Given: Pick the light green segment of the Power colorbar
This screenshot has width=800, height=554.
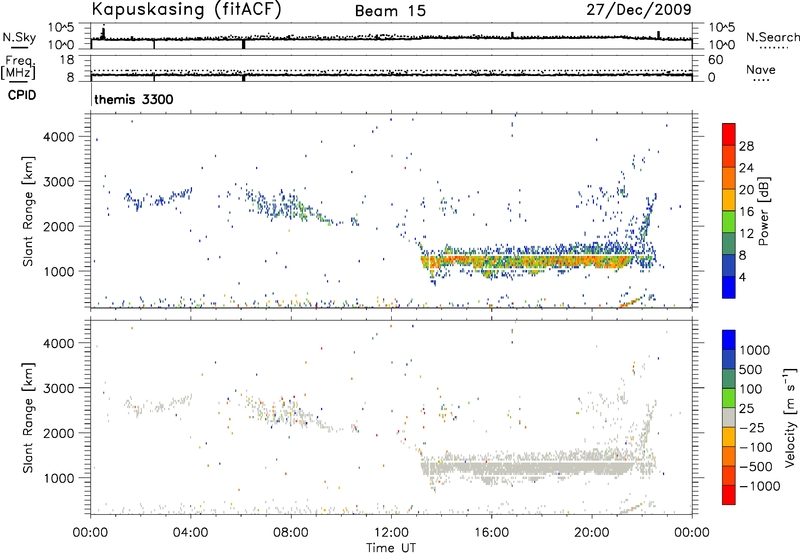Looking at the screenshot, I should (729, 221).
